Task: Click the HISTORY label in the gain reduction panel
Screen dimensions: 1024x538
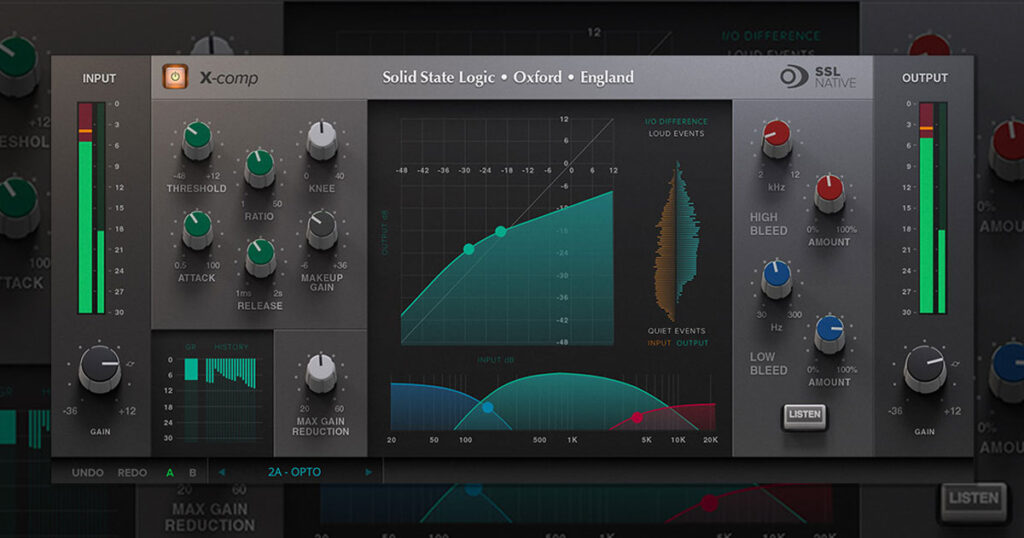Action: [231, 347]
